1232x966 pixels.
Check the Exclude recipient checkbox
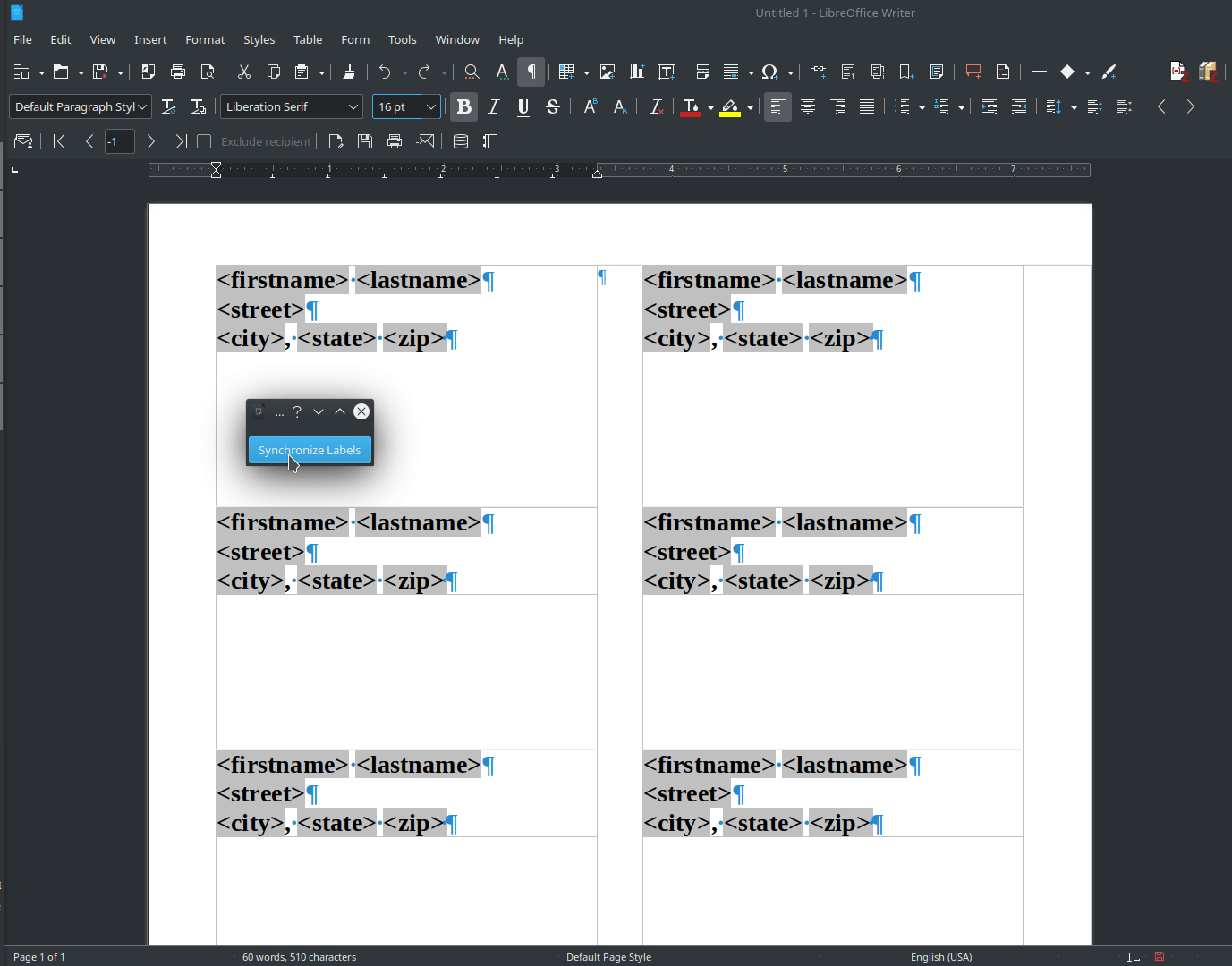click(x=204, y=141)
